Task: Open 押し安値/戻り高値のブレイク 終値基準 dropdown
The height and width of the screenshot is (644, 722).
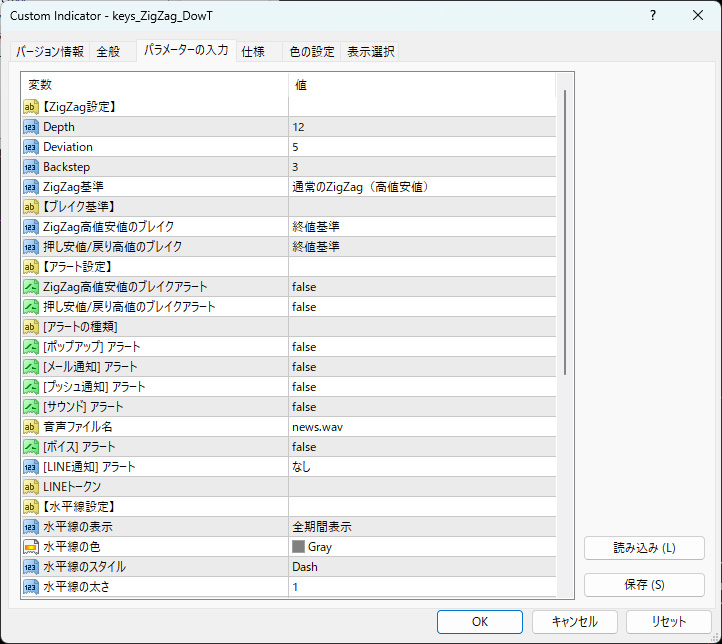Action: [422, 247]
